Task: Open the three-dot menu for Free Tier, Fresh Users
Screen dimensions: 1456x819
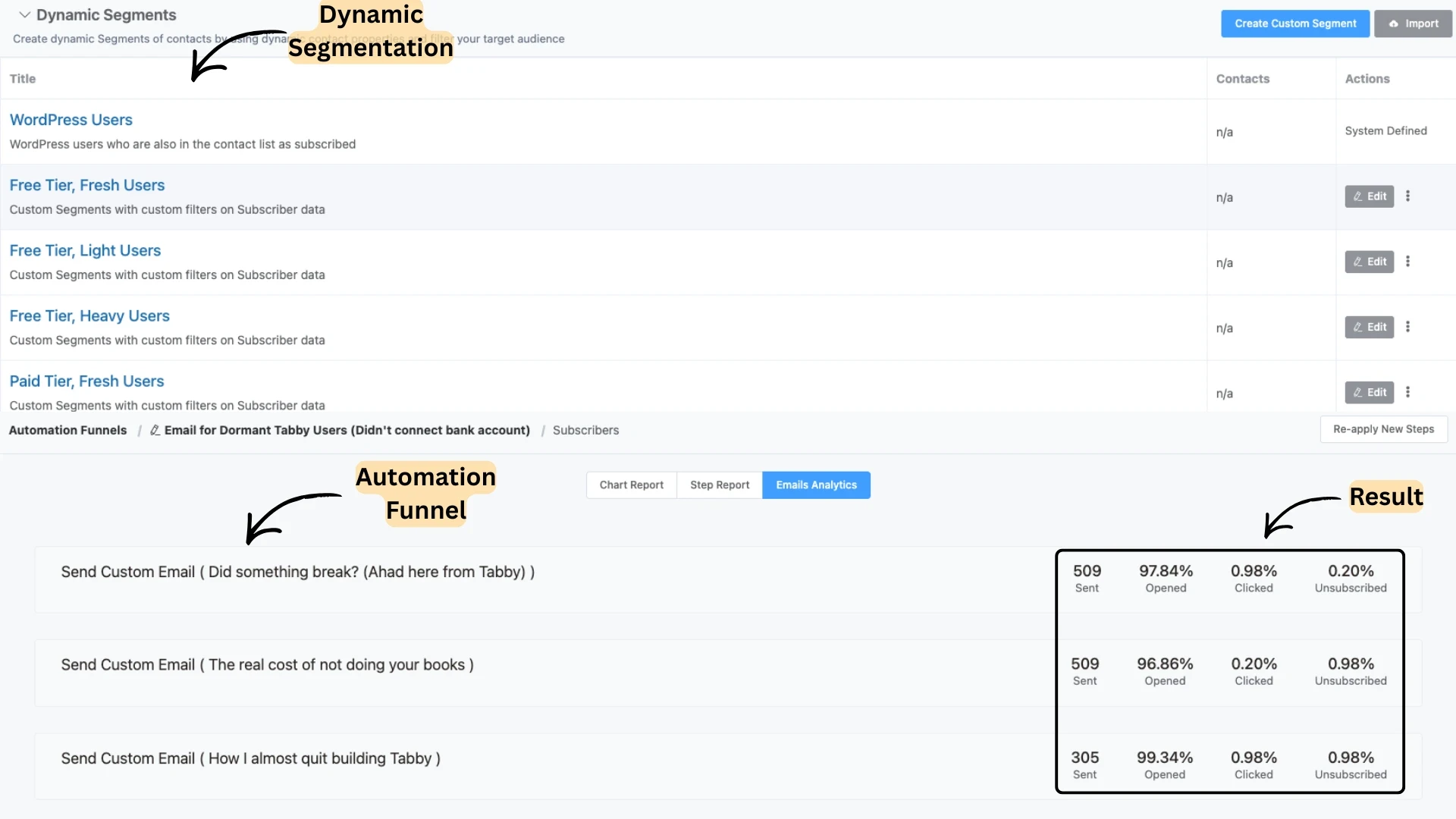Action: pyautogui.click(x=1407, y=196)
